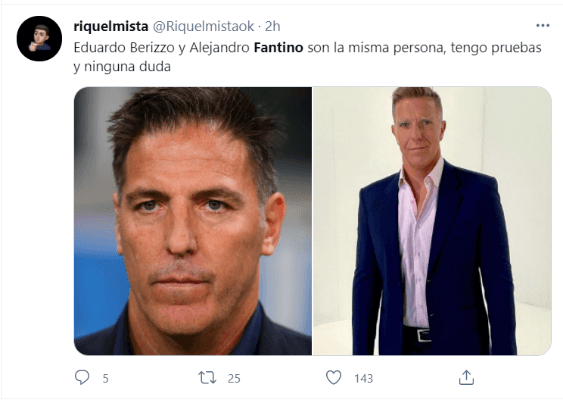This screenshot has width=563, height=400.
Task: Click the retweet arrows icon
Action: pos(207,377)
